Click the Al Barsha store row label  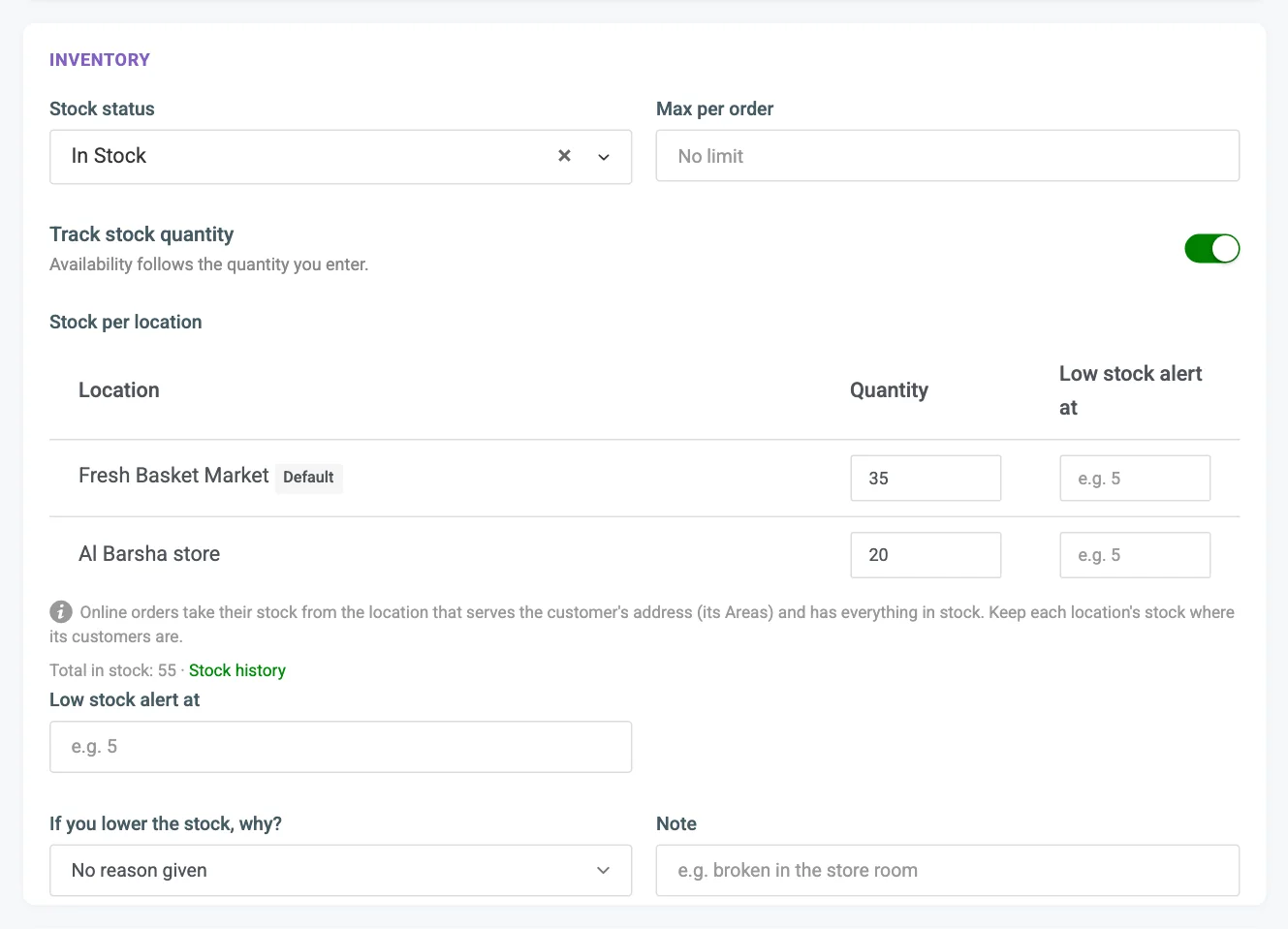tap(149, 554)
